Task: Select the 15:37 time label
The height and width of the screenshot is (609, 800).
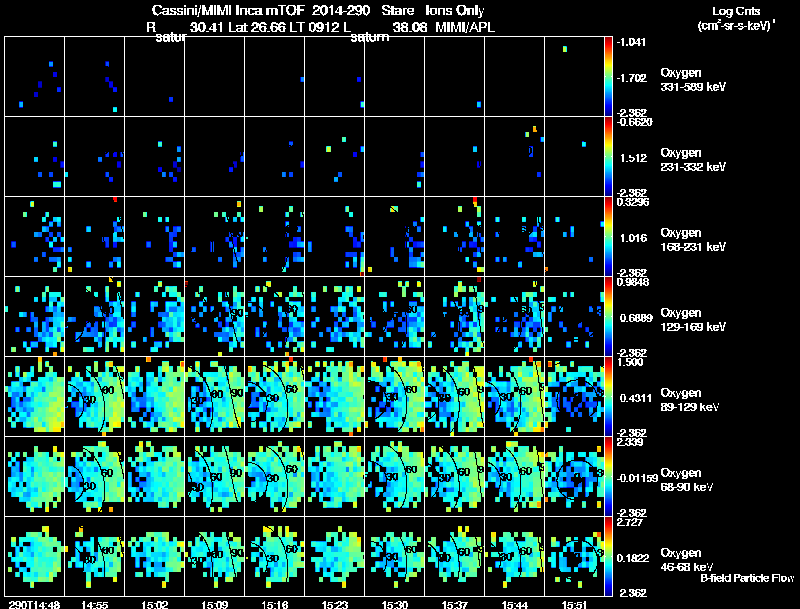Action: (455, 605)
